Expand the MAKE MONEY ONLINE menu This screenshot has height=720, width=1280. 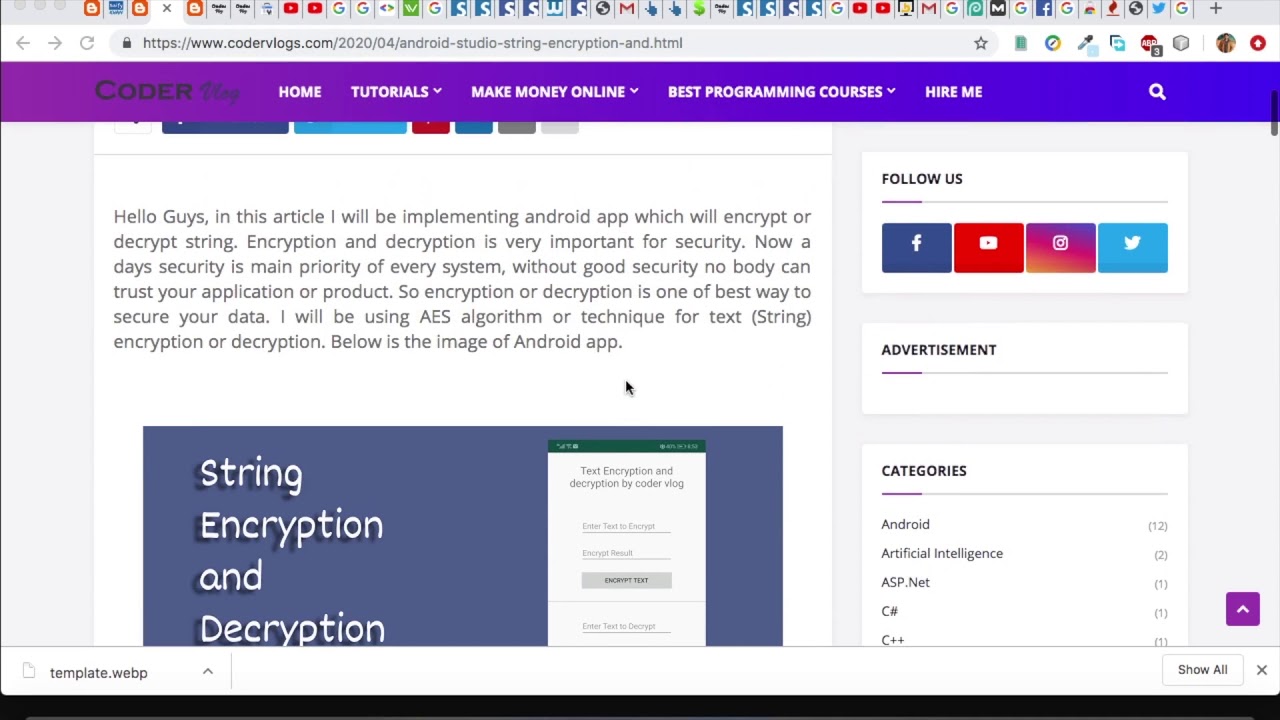click(x=554, y=91)
